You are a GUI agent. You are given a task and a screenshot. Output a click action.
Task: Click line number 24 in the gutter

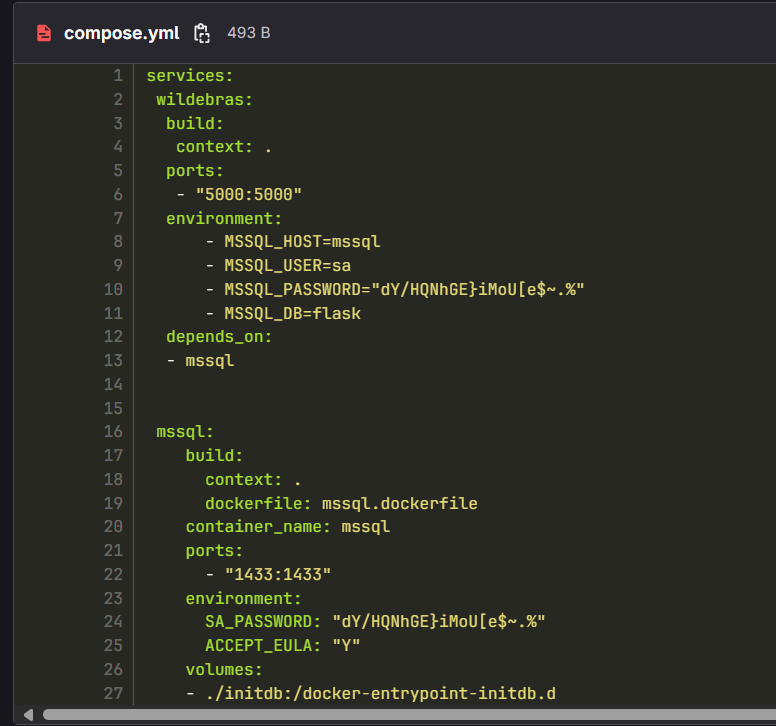(x=113, y=622)
